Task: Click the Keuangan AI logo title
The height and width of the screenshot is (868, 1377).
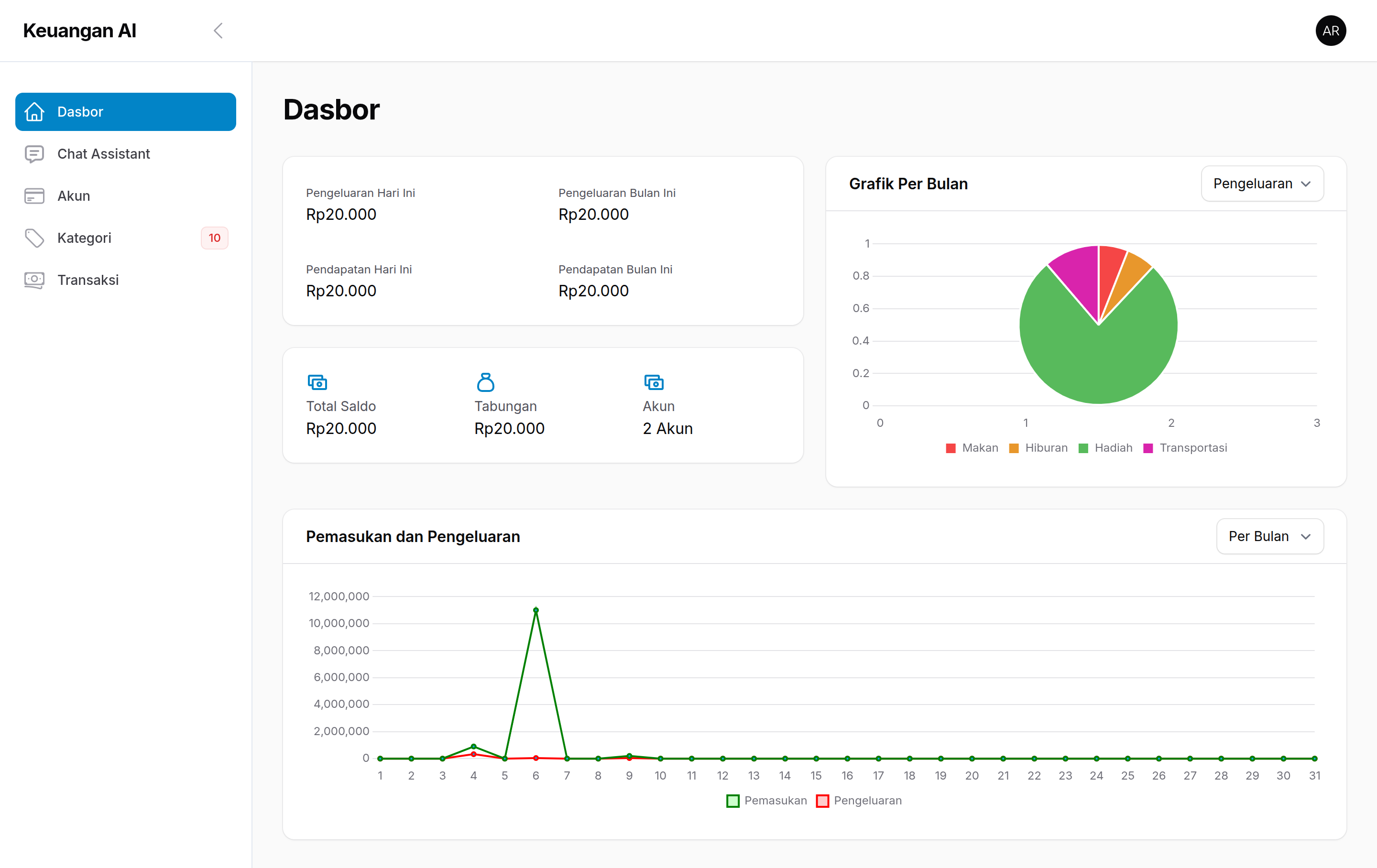Action: pos(79,31)
